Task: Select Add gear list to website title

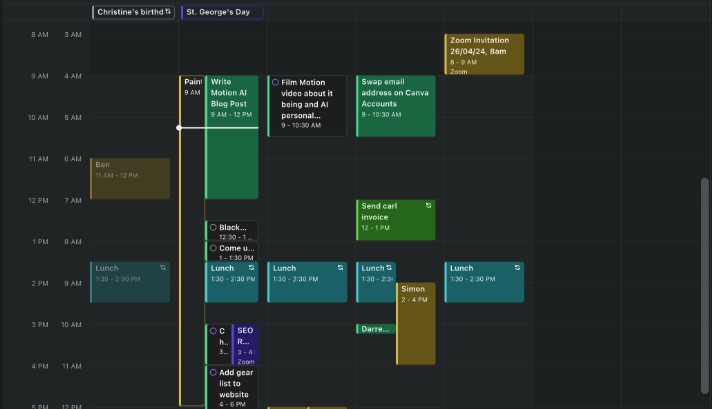Action: pos(236,383)
